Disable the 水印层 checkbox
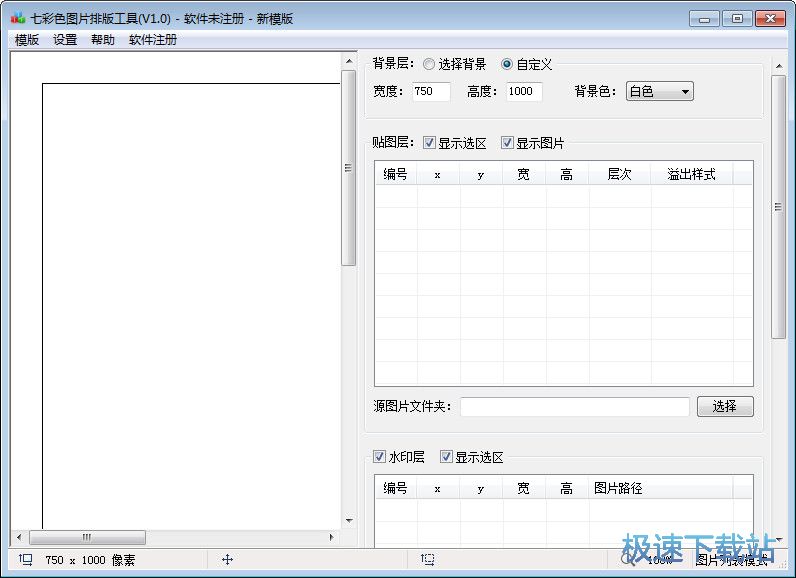This screenshot has height=578, width=796. tap(379, 457)
